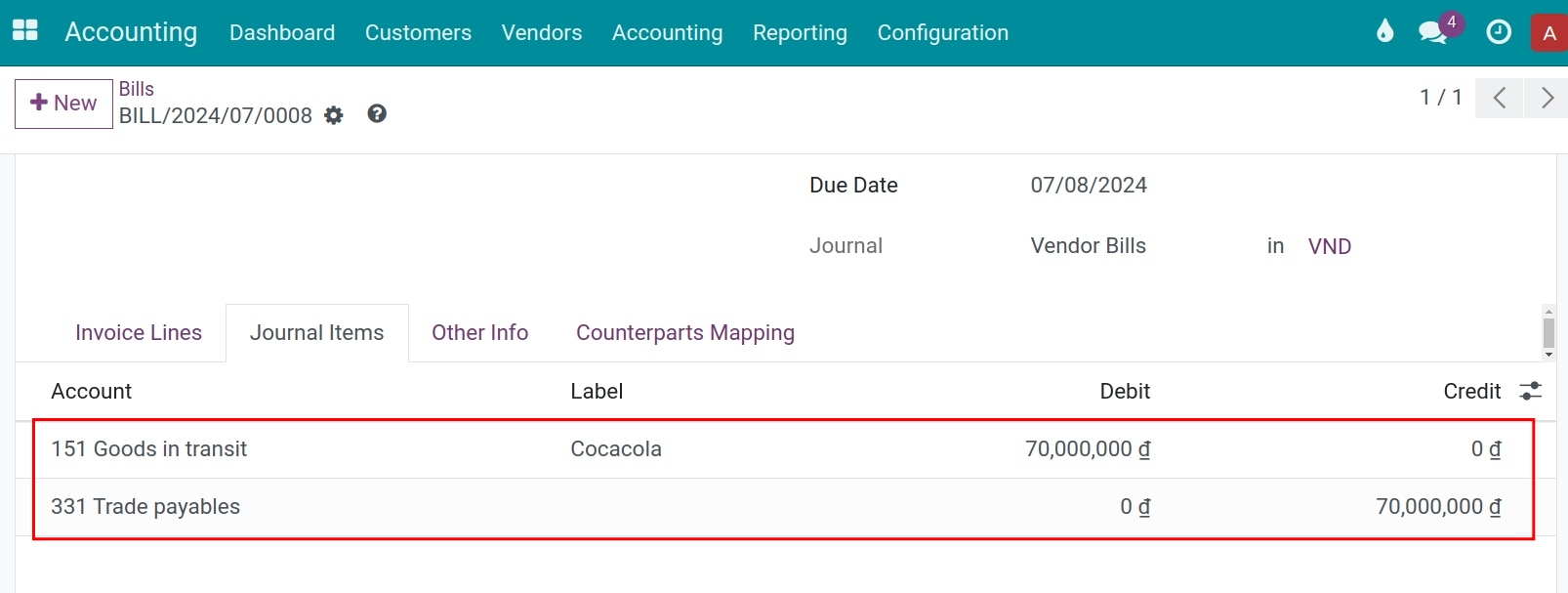Click the Accounting app title

[131, 32]
